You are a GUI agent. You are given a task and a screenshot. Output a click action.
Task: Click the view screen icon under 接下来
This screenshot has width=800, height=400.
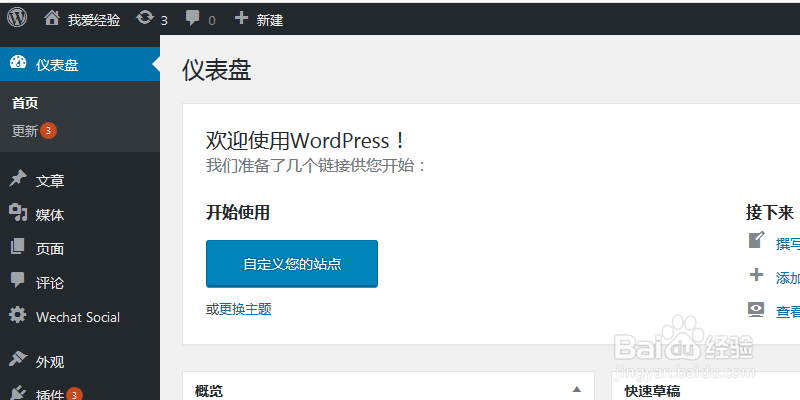click(756, 309)
